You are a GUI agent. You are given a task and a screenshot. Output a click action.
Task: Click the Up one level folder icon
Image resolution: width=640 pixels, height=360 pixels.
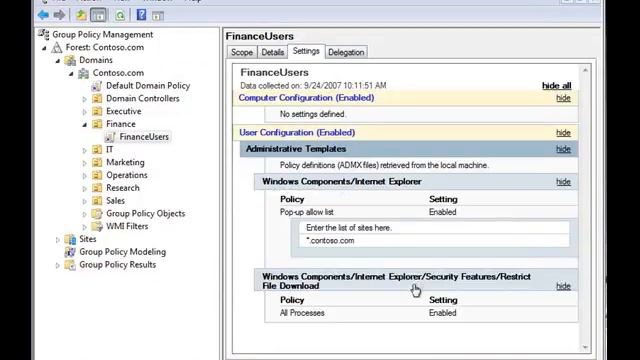click(x=81, y=16)
